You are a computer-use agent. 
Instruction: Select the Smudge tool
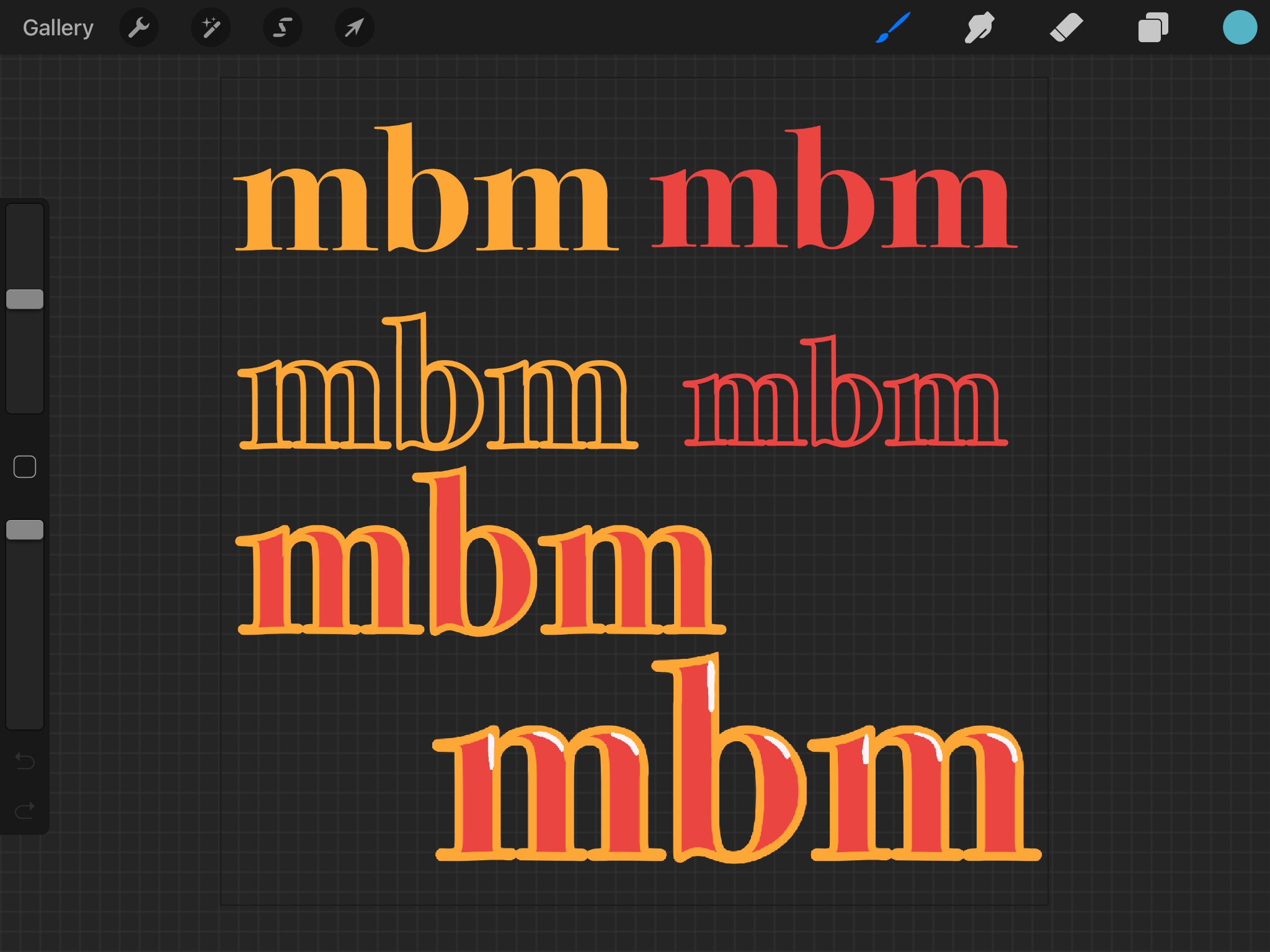[x=980, y=28]
